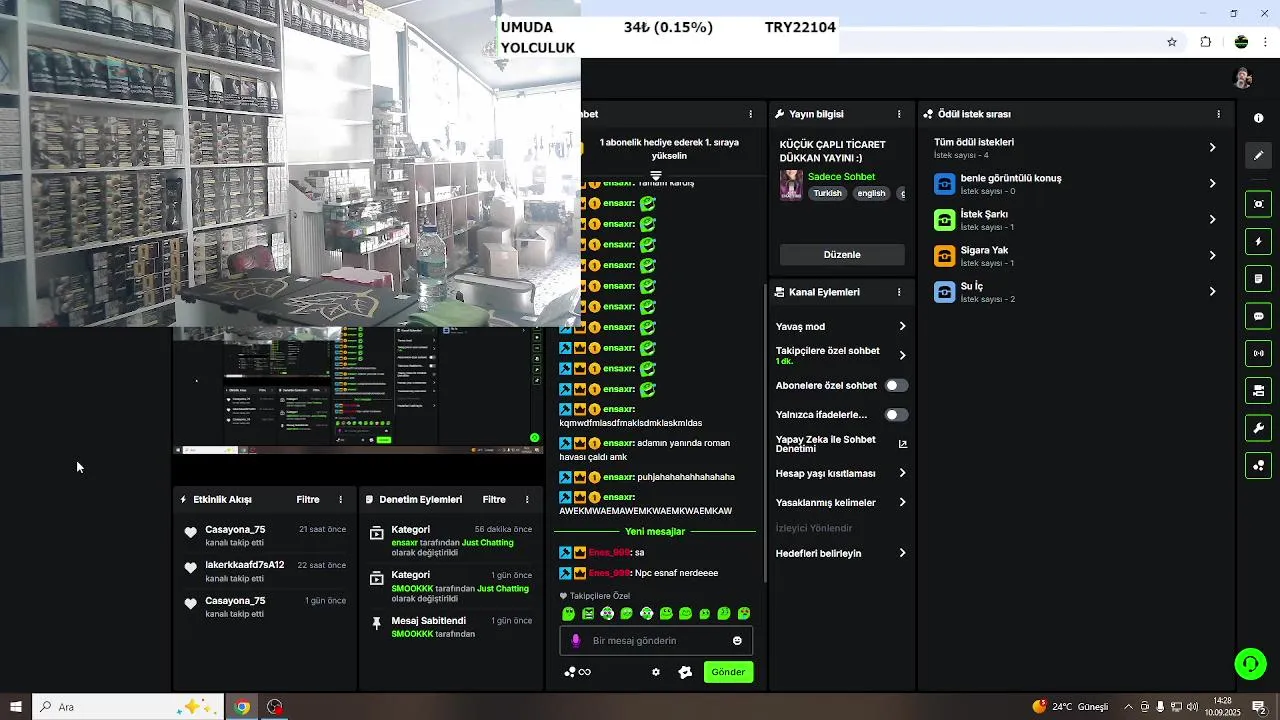The height and width of the screenshot is (720, 1280).
Task: Toggle the lightning activity feed widget icon
Action: click(1258, 241)
